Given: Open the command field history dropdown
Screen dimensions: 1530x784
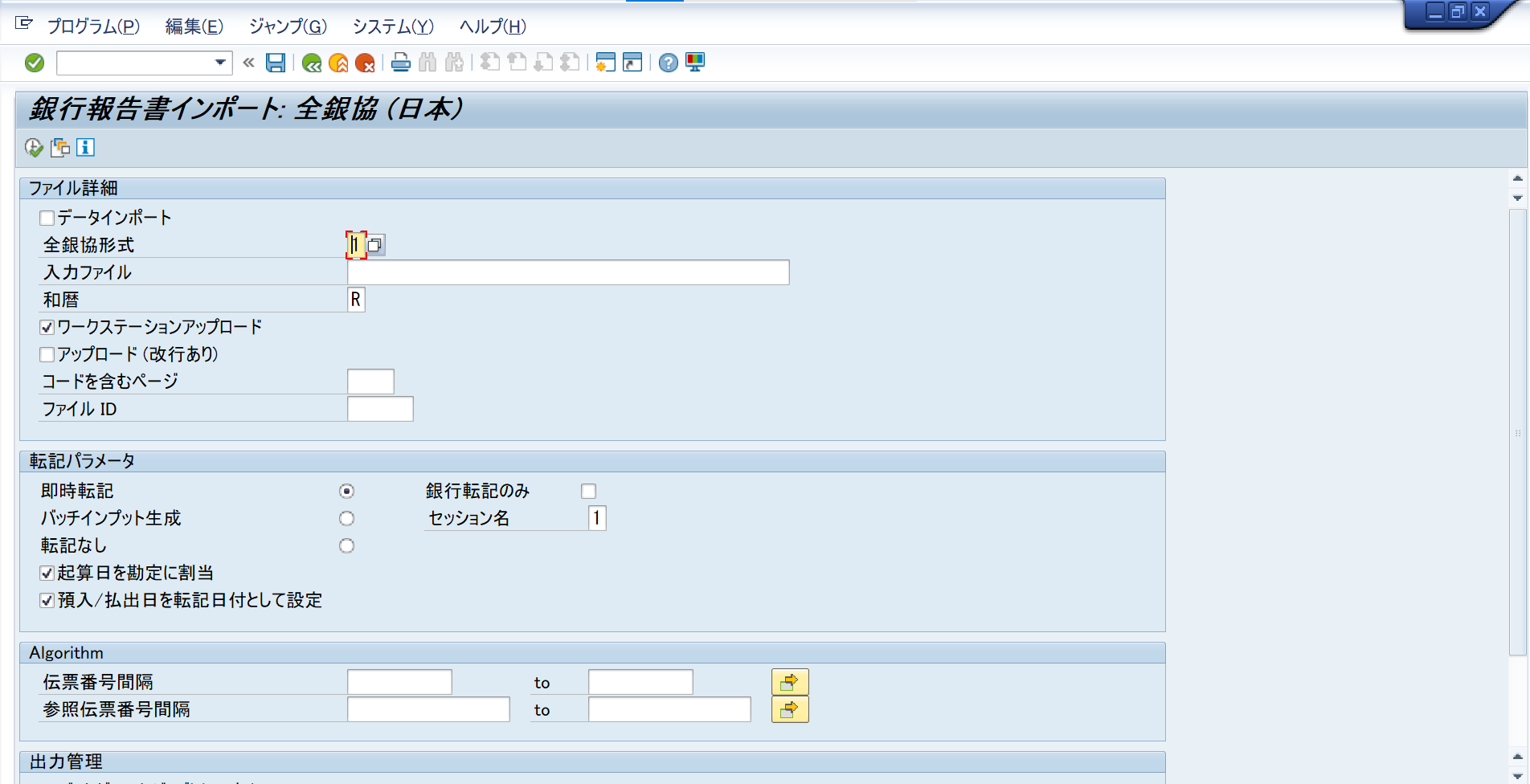Looking at the screenshot, I should pyautogui.click(x=219, y=63).
